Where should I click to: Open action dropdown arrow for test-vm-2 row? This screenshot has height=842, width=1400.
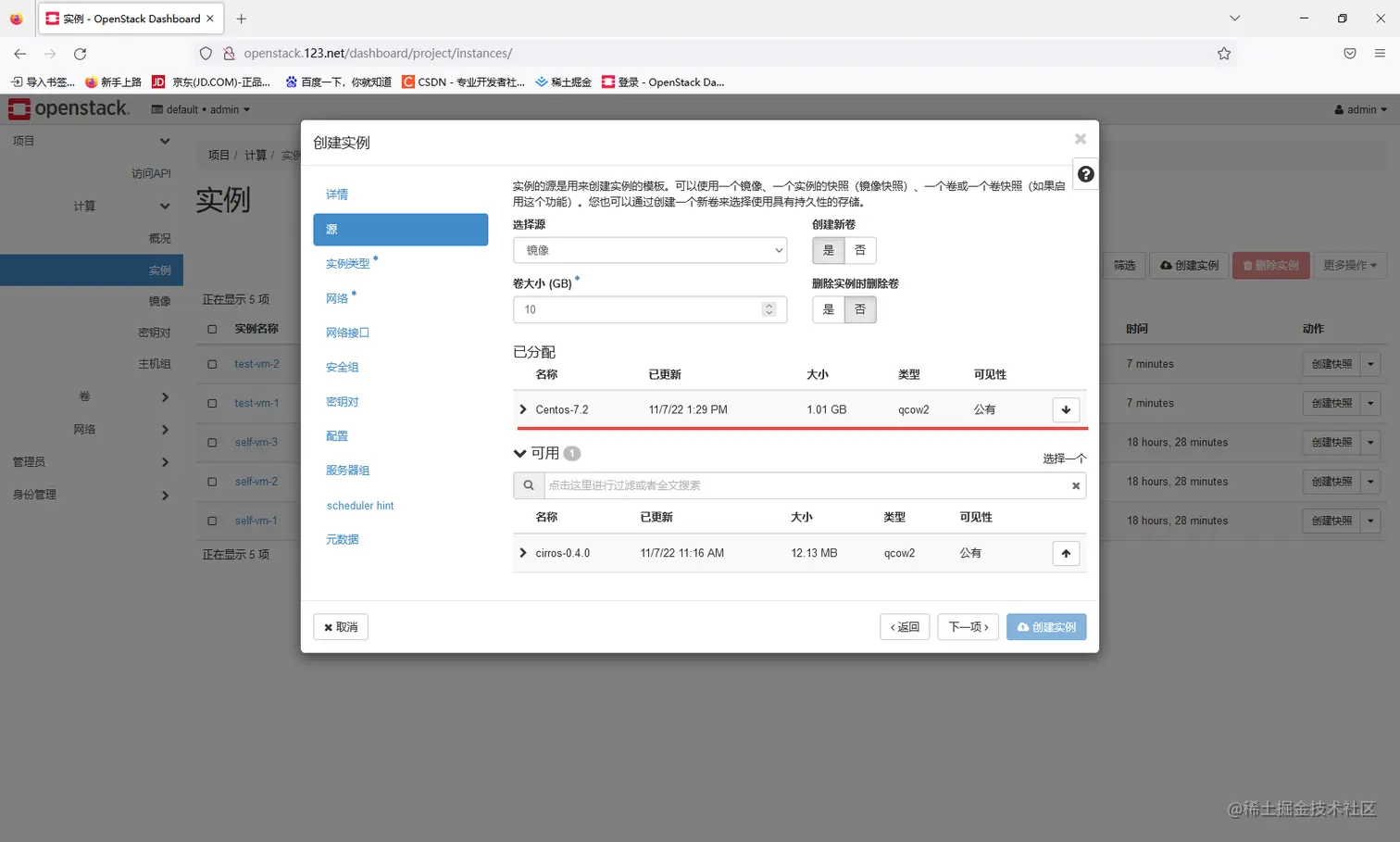pyautogui.click(x=1370, y=364)
